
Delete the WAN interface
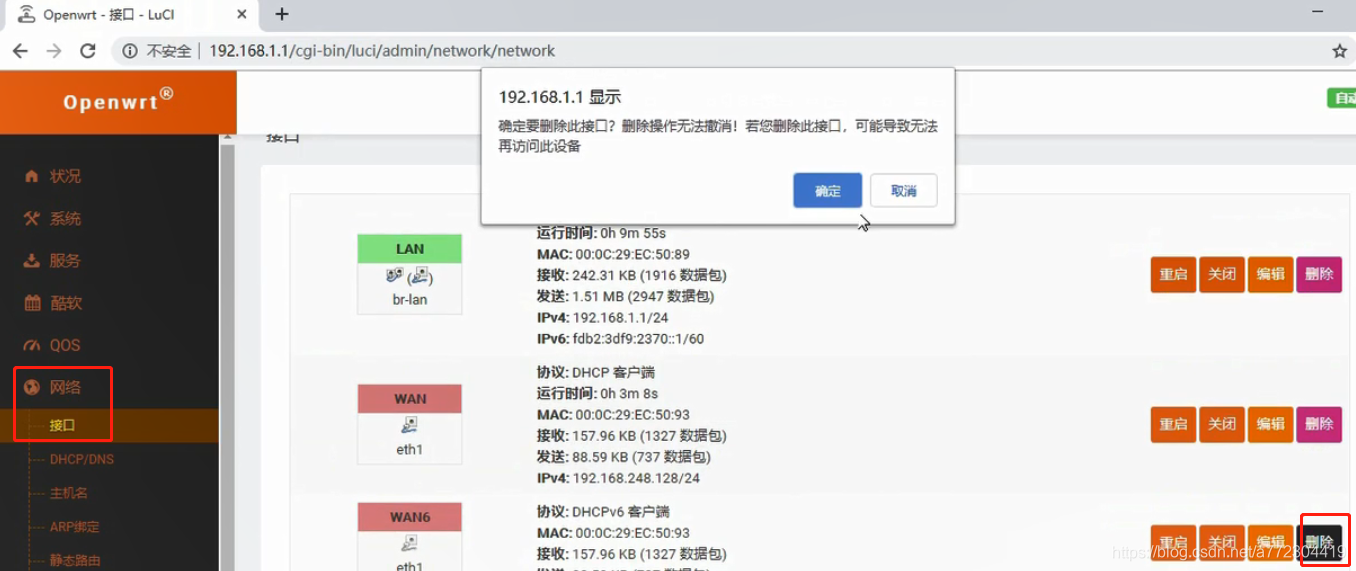tap(1319, 424)
